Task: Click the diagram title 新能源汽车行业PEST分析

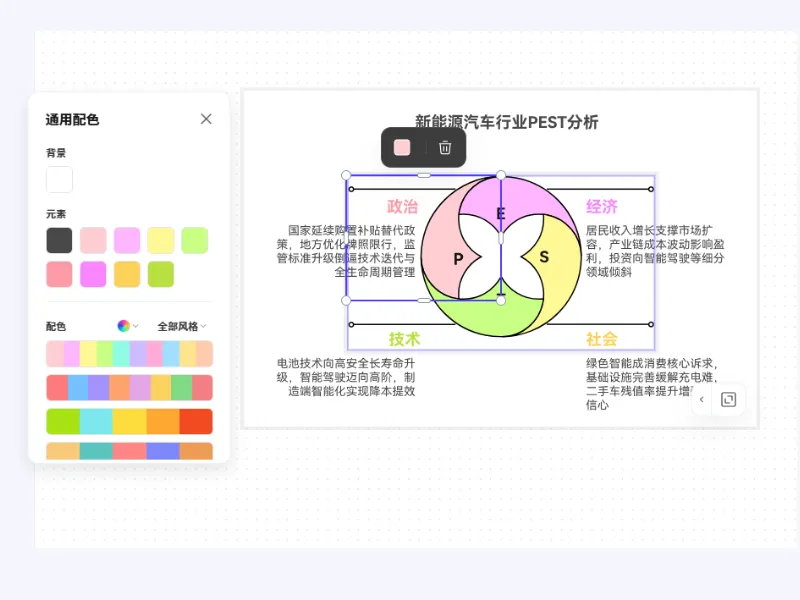Action: 507,122
